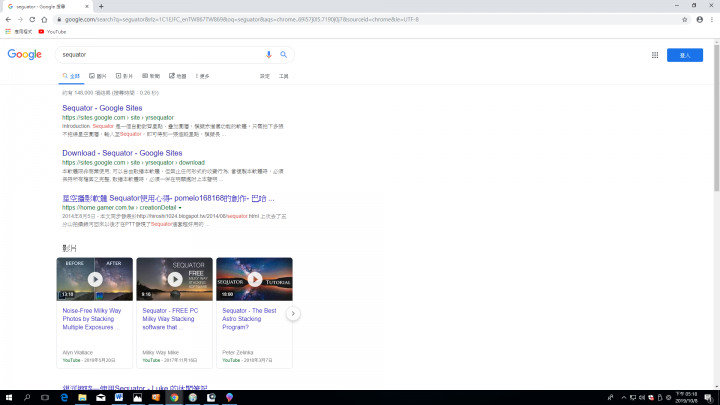The image size is (720, 405).
Task: Select the All results tab
Action: pyautogui.click(x=71, y=76)
